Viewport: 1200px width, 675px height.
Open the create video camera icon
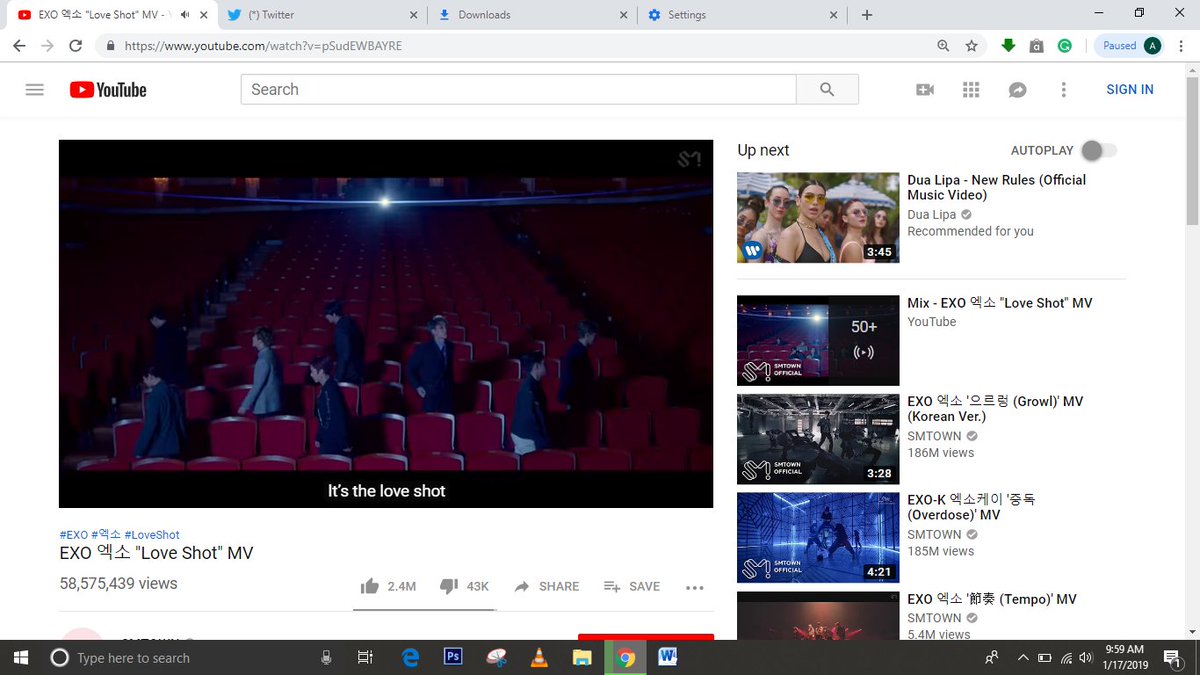click(925, 90)
